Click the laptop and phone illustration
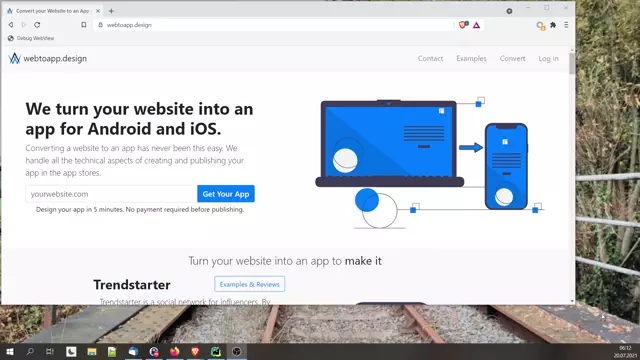The width and height of the screenshot is (640, 360). pyautogui.click(x=429, y=163)
